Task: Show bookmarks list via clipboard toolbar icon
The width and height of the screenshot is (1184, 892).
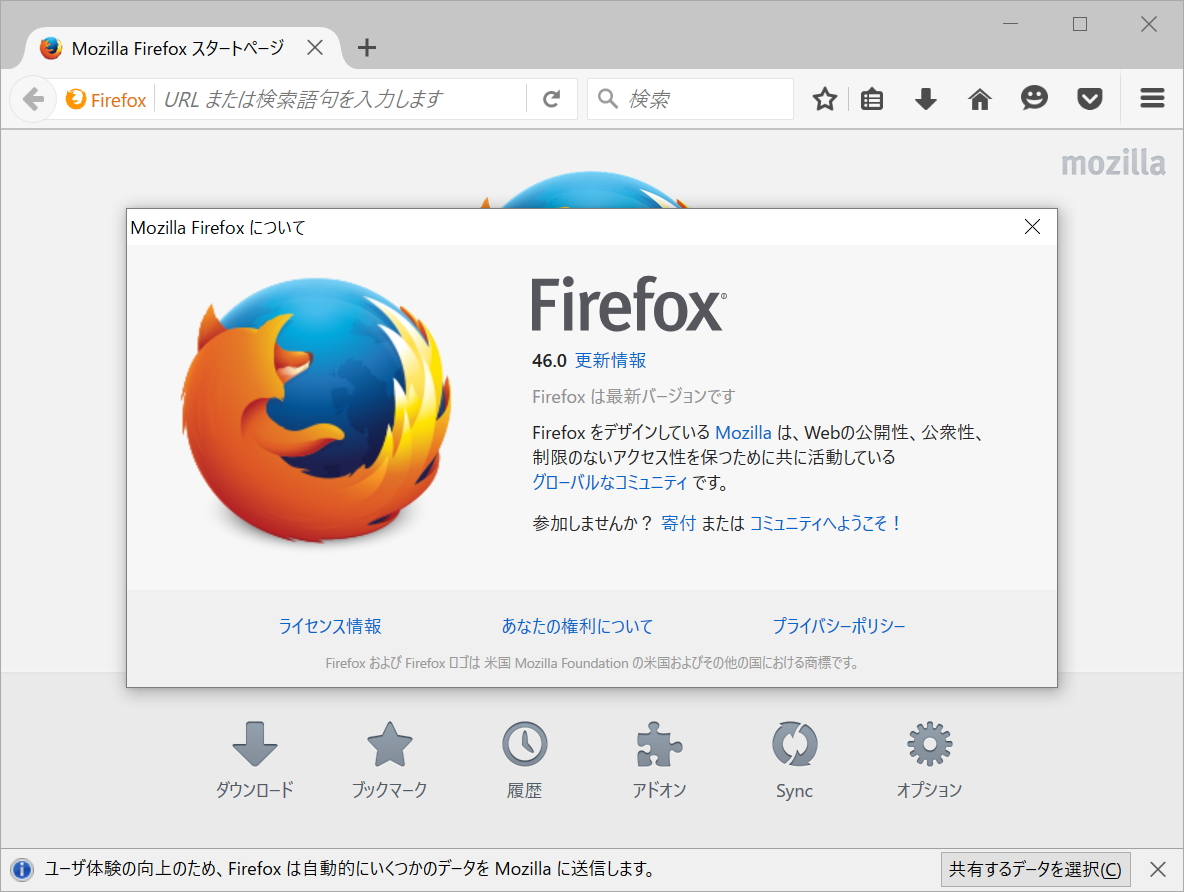Action: (871, 98)
